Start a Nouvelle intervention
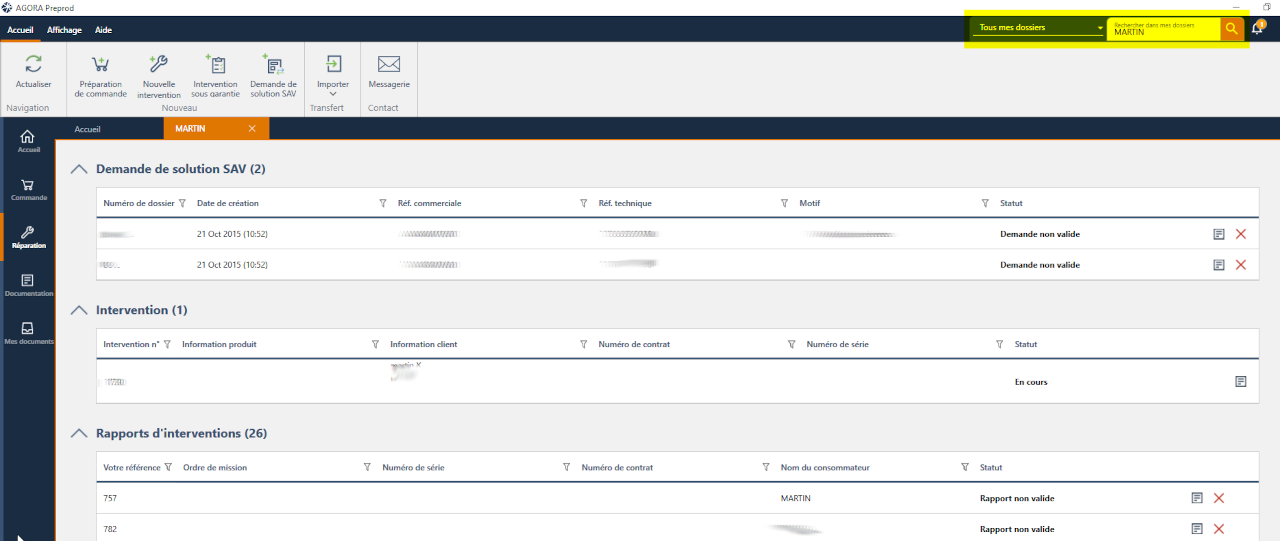This screenshot has width=1280, height=541. tap(158, 66)
